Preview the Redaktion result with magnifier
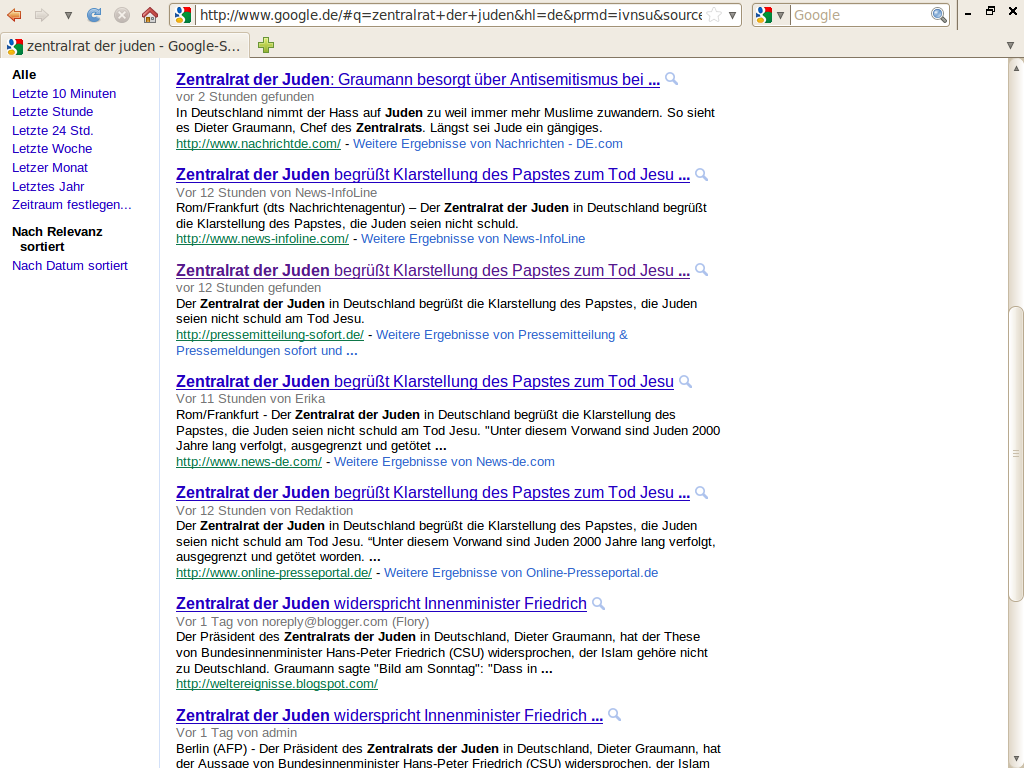Image resolution: width=1024 pixels, height=768 pixels. (x=701, y=492)
